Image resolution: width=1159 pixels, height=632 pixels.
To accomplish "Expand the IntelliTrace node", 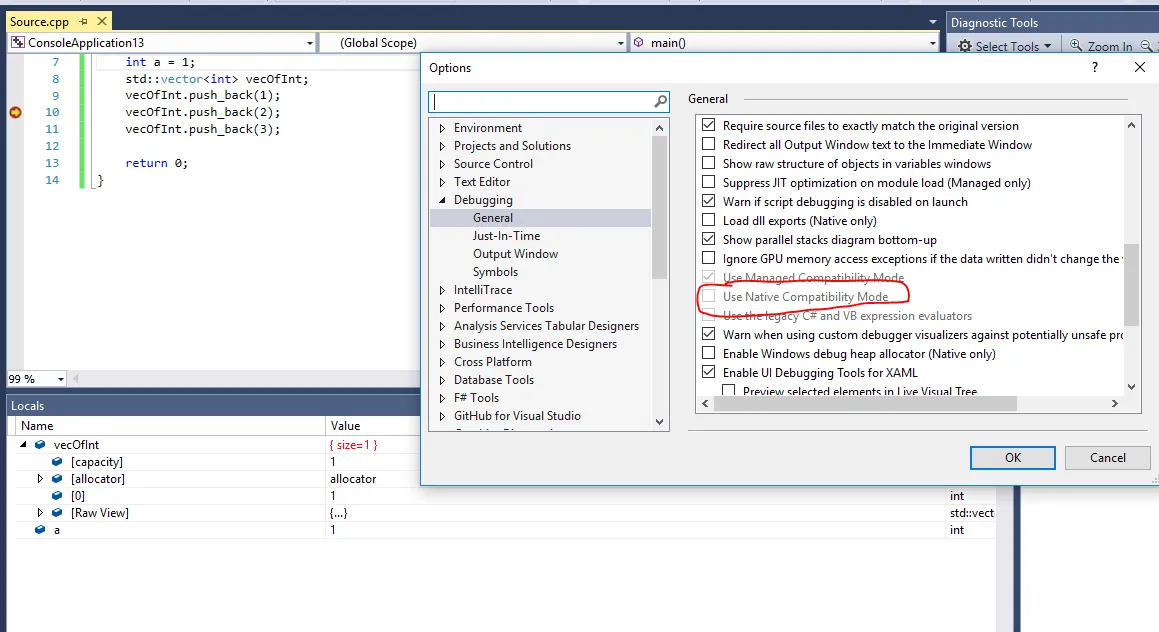I will point(442,290).
